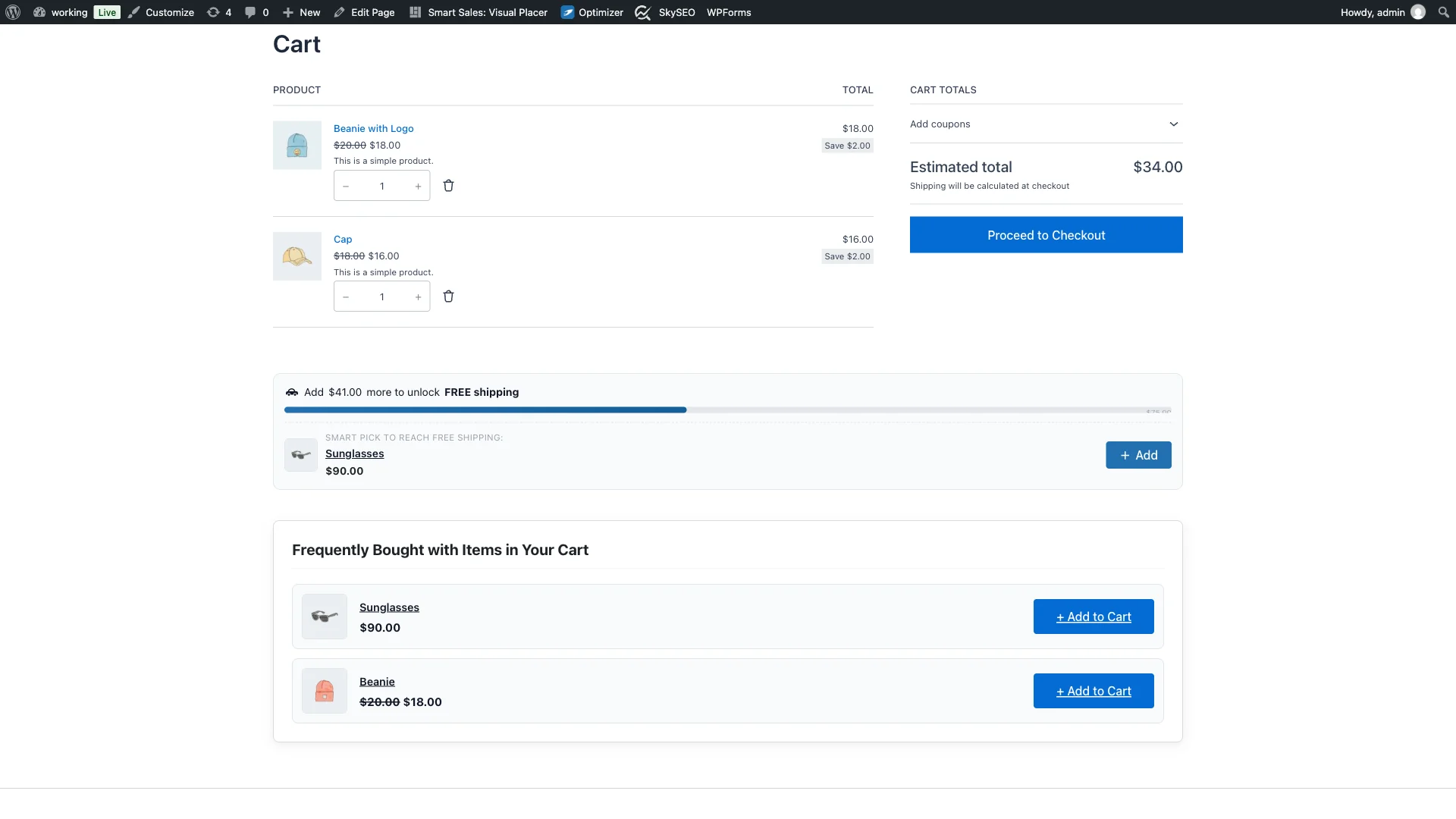The height and width of the screenshot is (819, 1456).
Task: Click the Estimated total amount $34.00
Action: (1158, 167)
